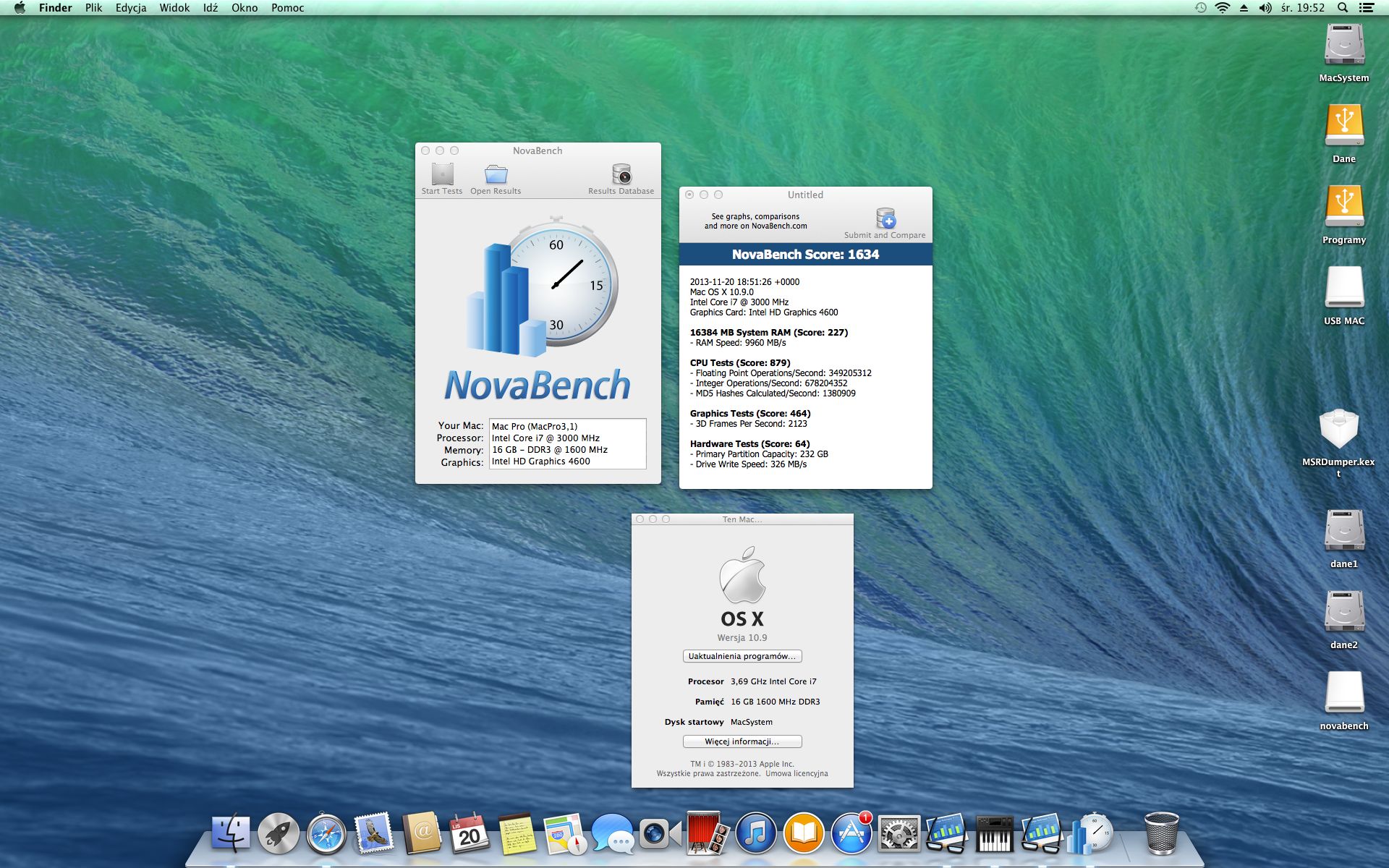Open the Idź menu

pyautogui.click(x=211, y=8)
